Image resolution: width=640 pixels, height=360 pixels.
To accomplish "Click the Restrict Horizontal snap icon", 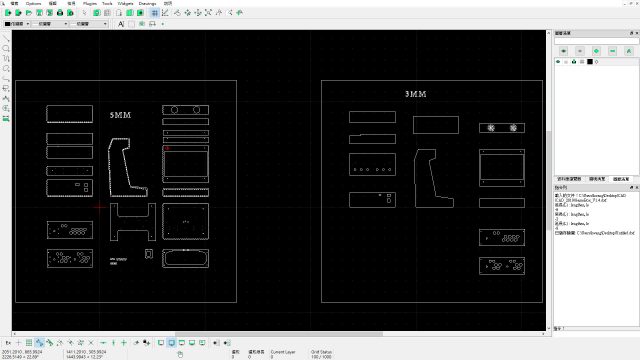I will (x=103, y=343).
